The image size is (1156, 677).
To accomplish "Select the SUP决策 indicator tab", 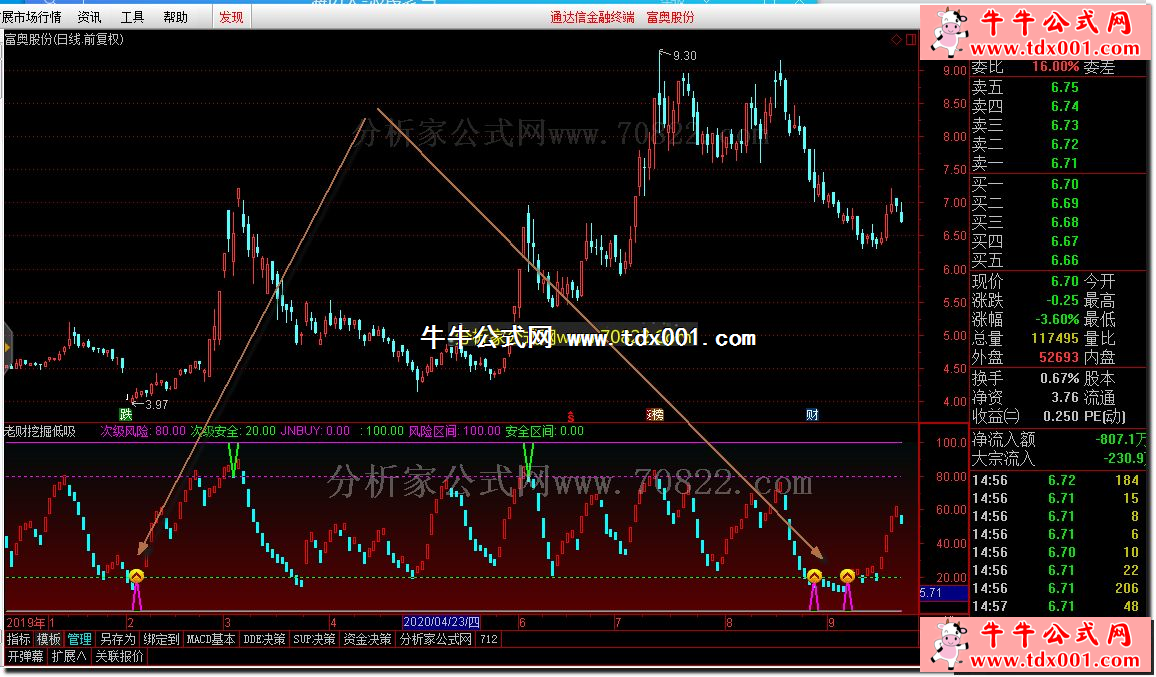I will (314, 639).
